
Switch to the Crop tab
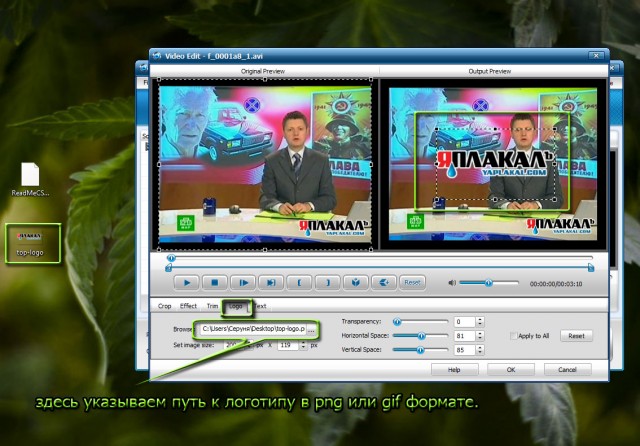point(164,306)
